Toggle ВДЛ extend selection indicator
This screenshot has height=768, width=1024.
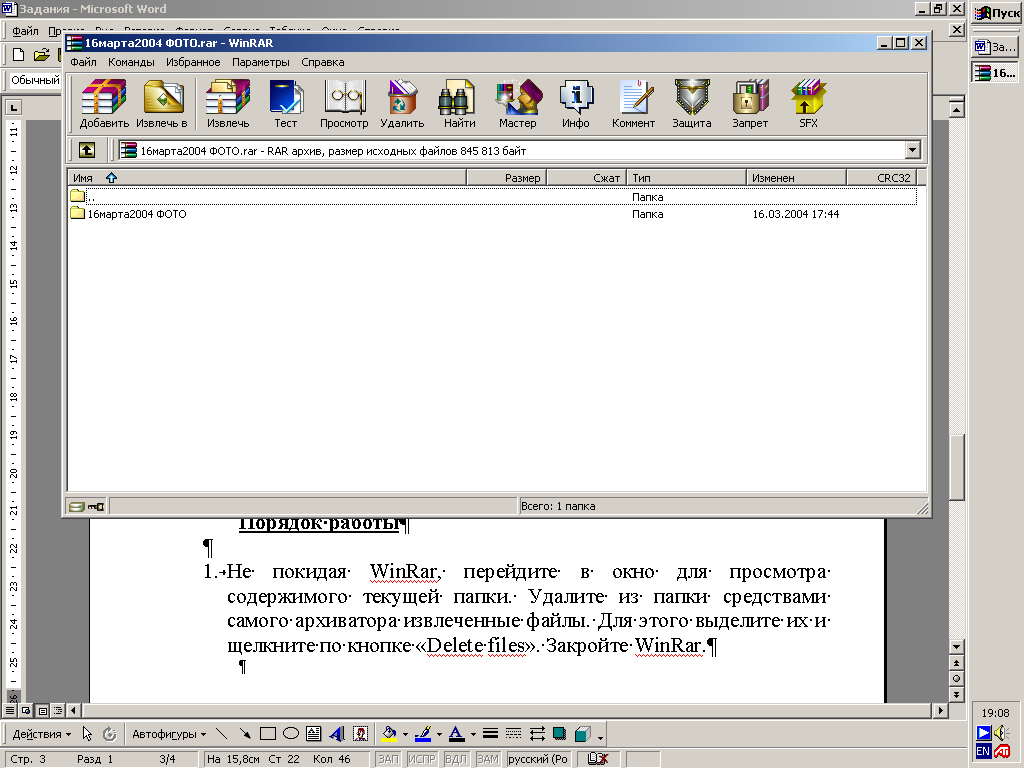click(455, 759)
